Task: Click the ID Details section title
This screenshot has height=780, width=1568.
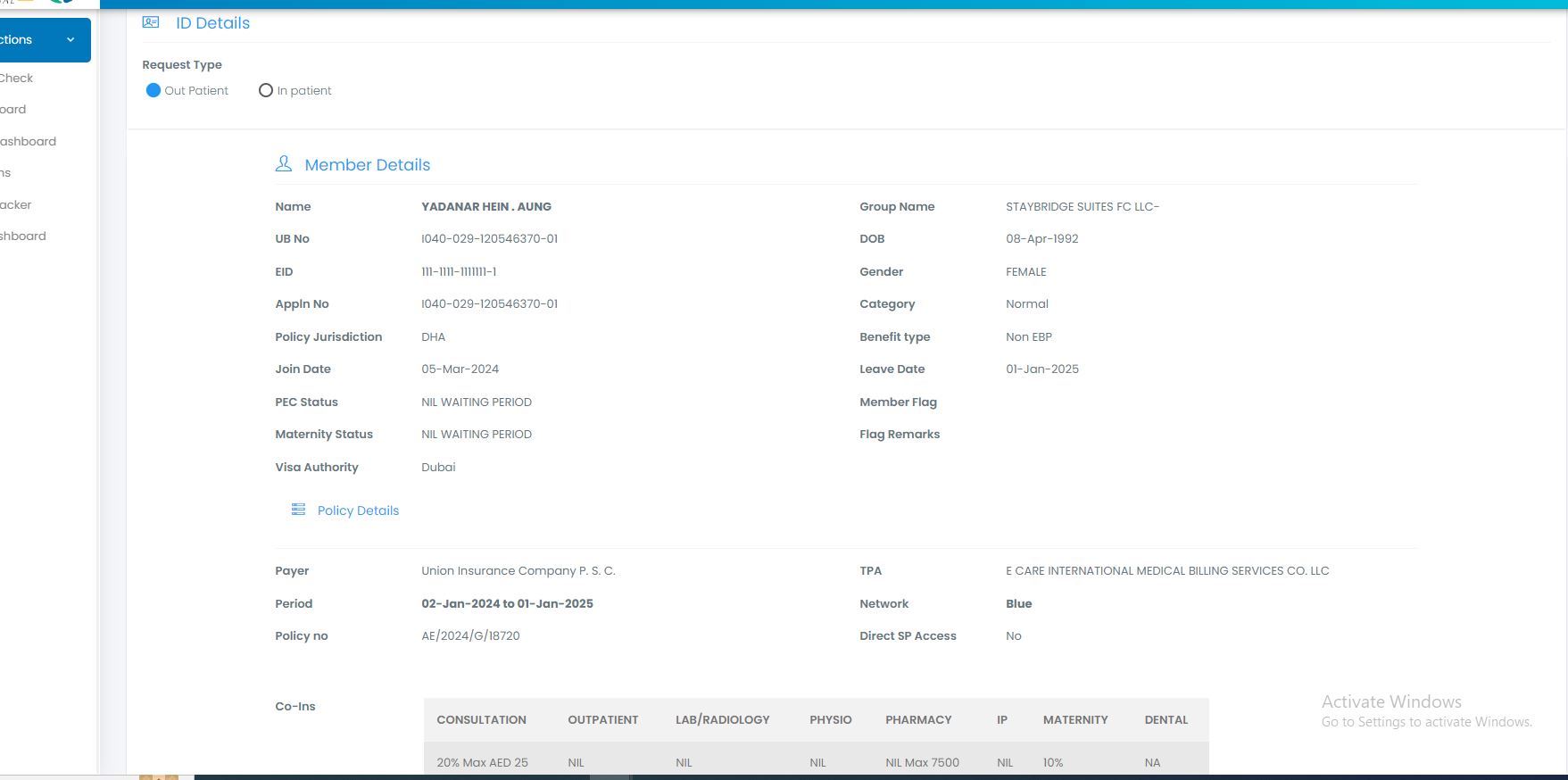Action: pyautogui.click(x=212, y=23)
